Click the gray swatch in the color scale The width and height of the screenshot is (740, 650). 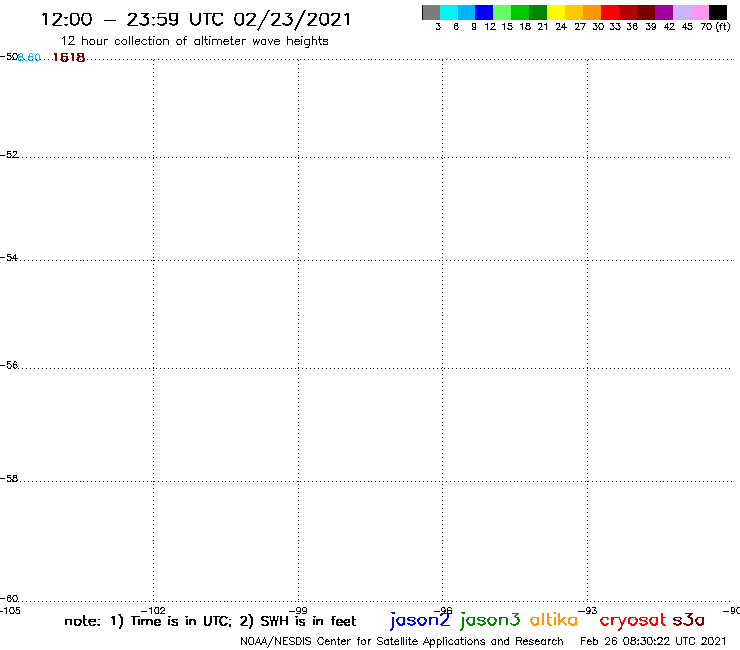[431, 12]
